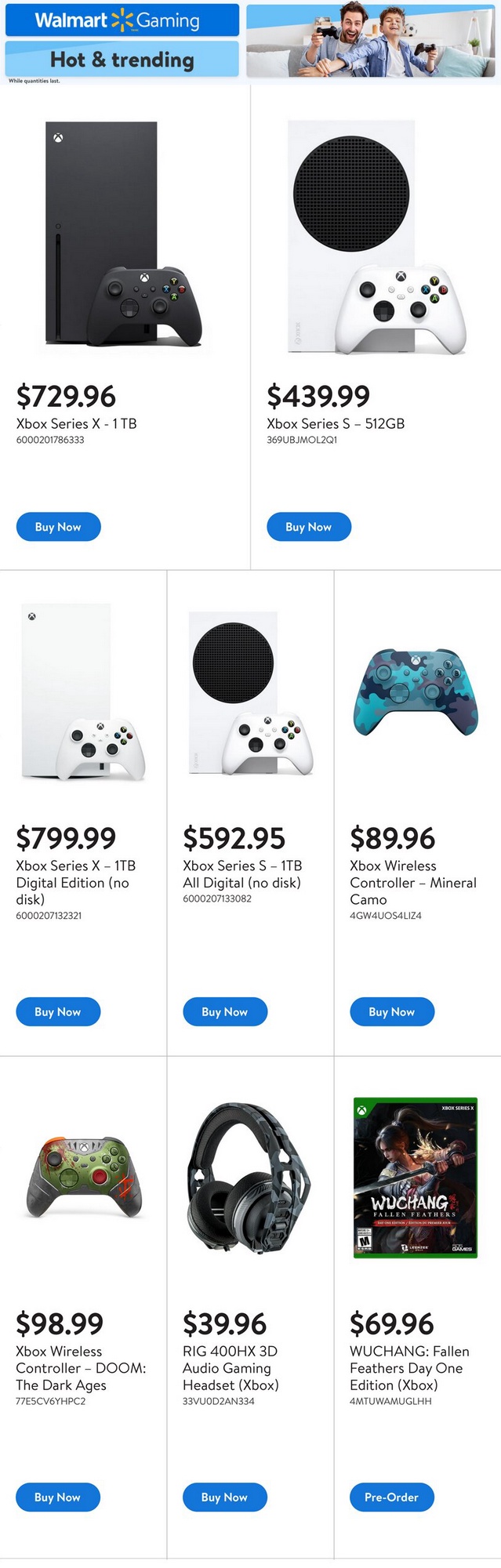This screenshot has width=501, height=1568.
Task: Open the WUCHANG: Fallen Feathers game cover
Action: pyautogui.click(x=416, y=1178)
